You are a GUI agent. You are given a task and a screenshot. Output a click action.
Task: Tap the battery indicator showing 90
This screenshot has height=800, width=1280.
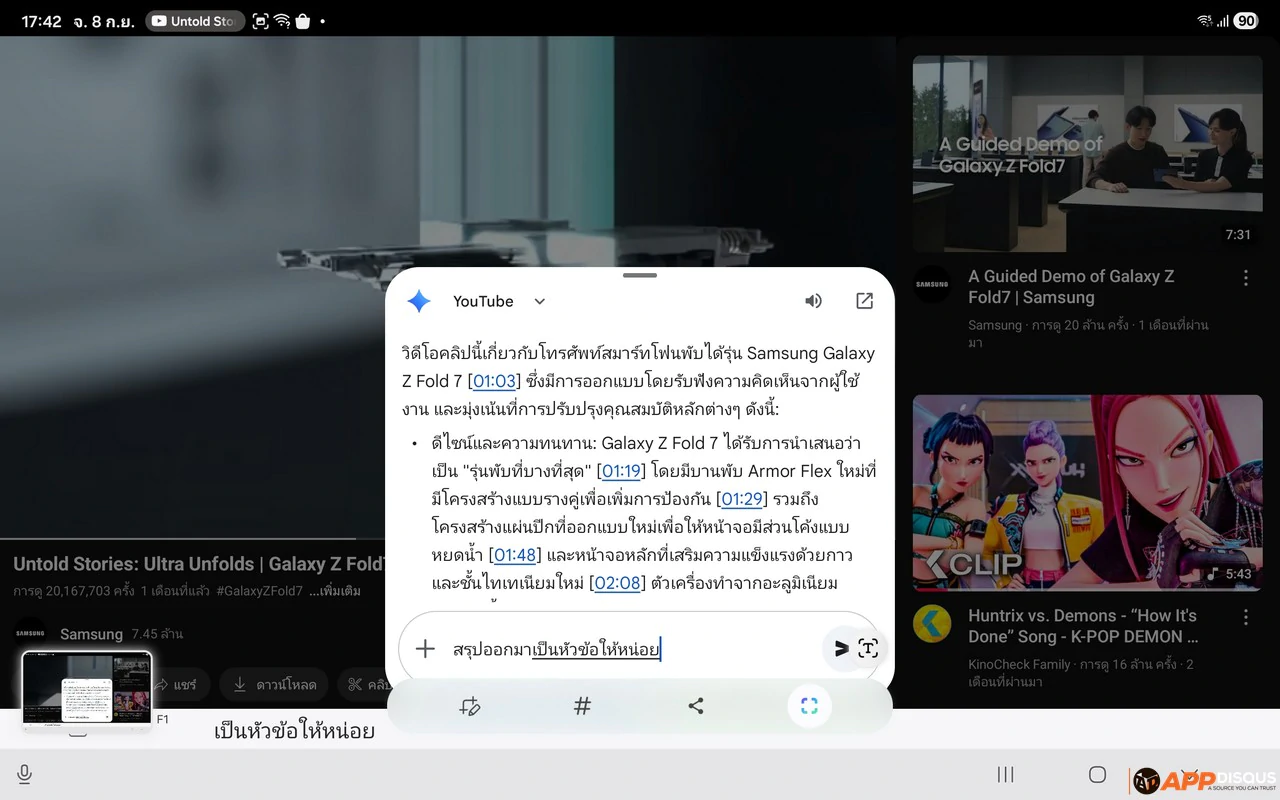(x=1245, y=21)
